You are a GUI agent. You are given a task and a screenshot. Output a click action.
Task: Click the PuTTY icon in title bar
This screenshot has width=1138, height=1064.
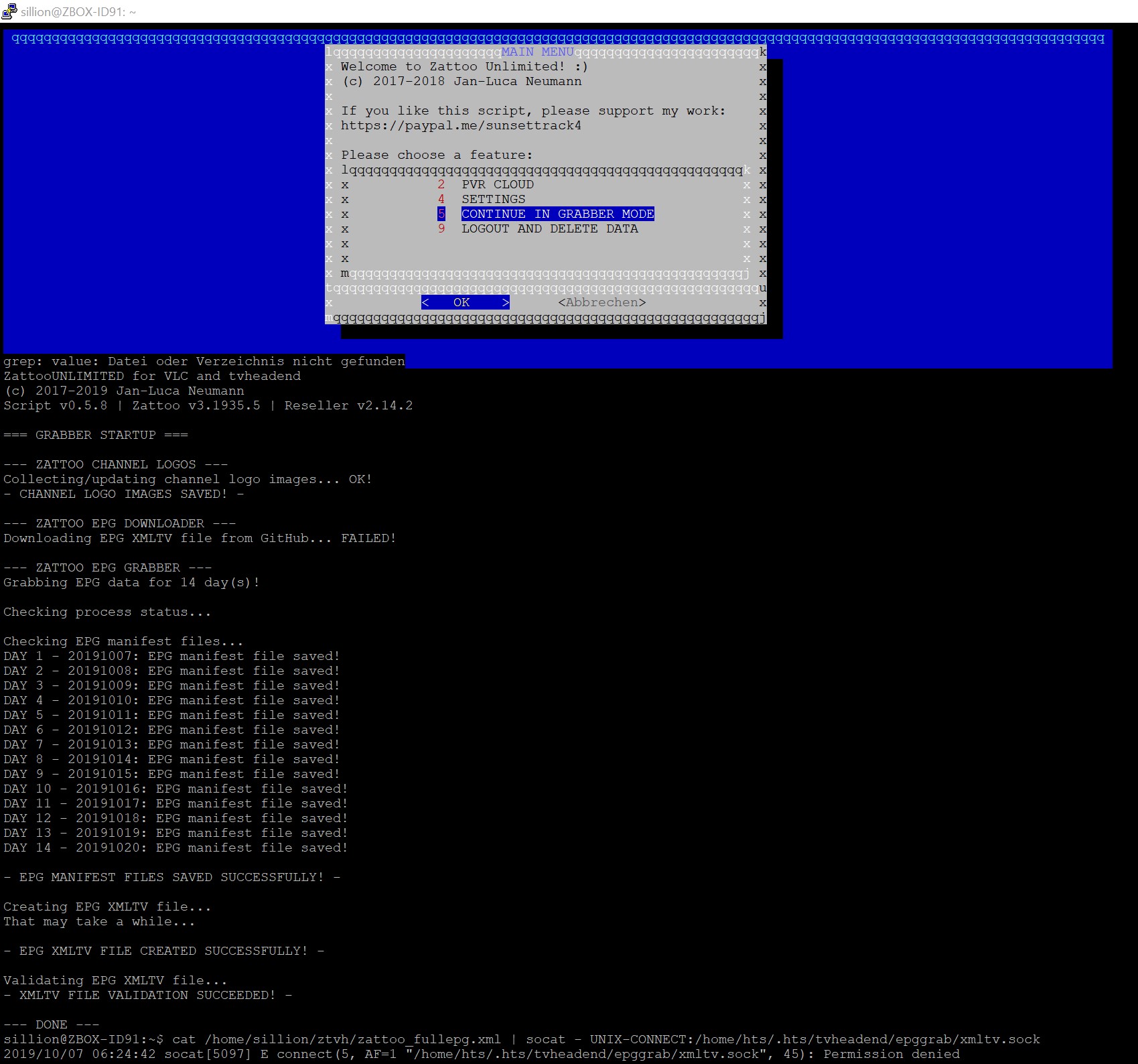pyautogui.click(x=9, y=11)
